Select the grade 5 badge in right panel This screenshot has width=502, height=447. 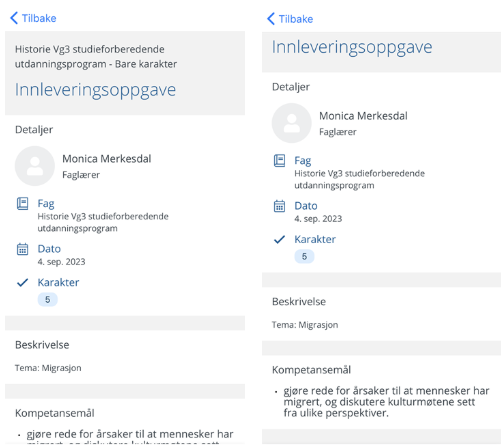(304, 256)
